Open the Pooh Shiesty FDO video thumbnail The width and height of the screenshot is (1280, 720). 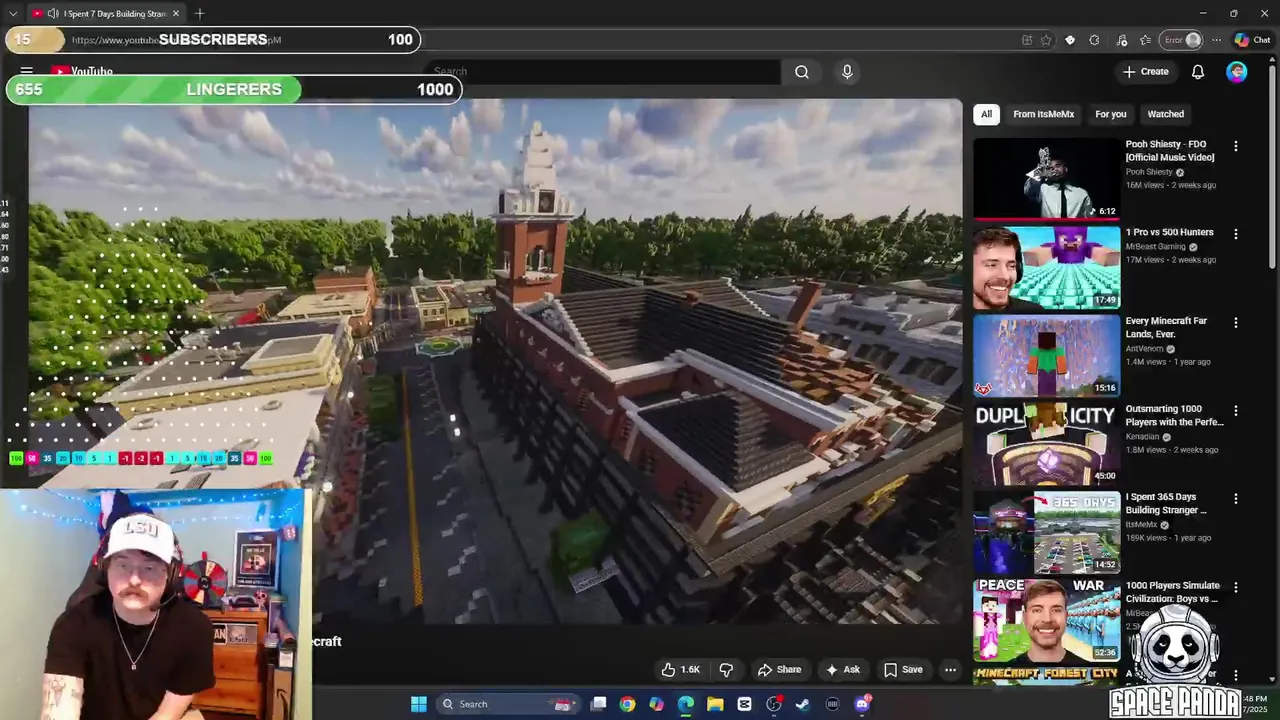[x=1047, y=178]
